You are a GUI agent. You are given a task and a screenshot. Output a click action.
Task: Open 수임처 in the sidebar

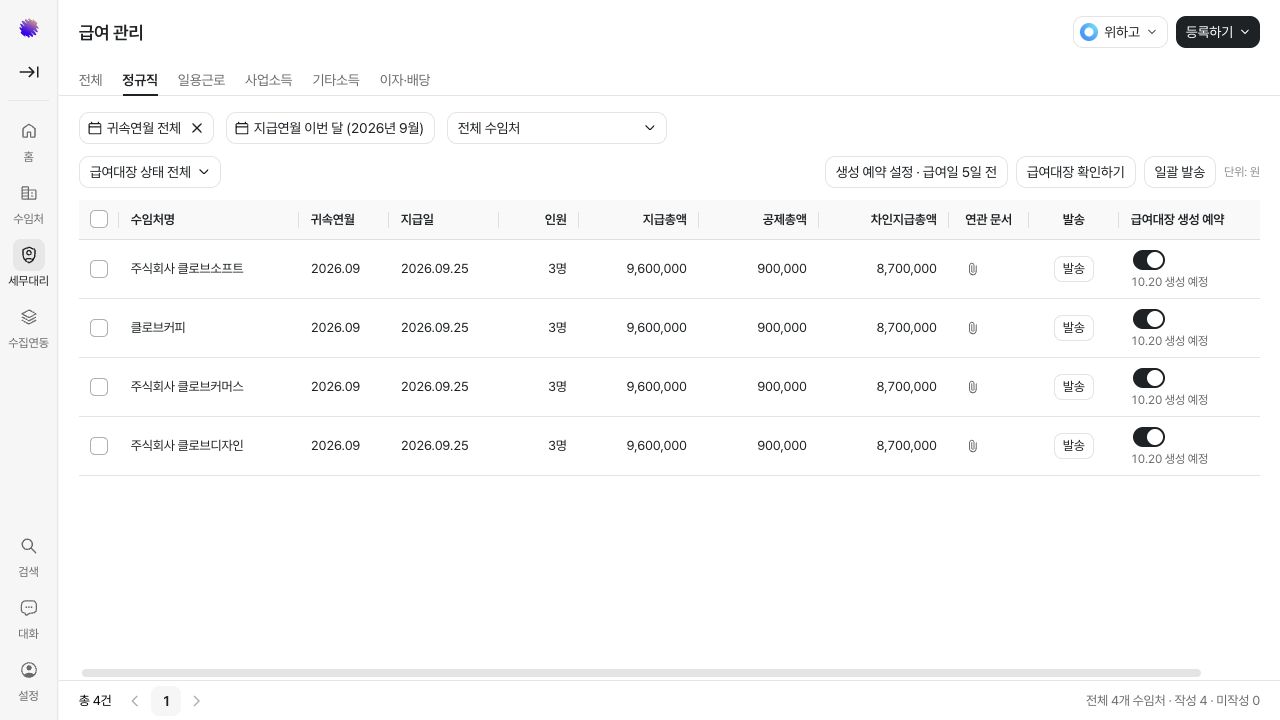click(29, 203)
